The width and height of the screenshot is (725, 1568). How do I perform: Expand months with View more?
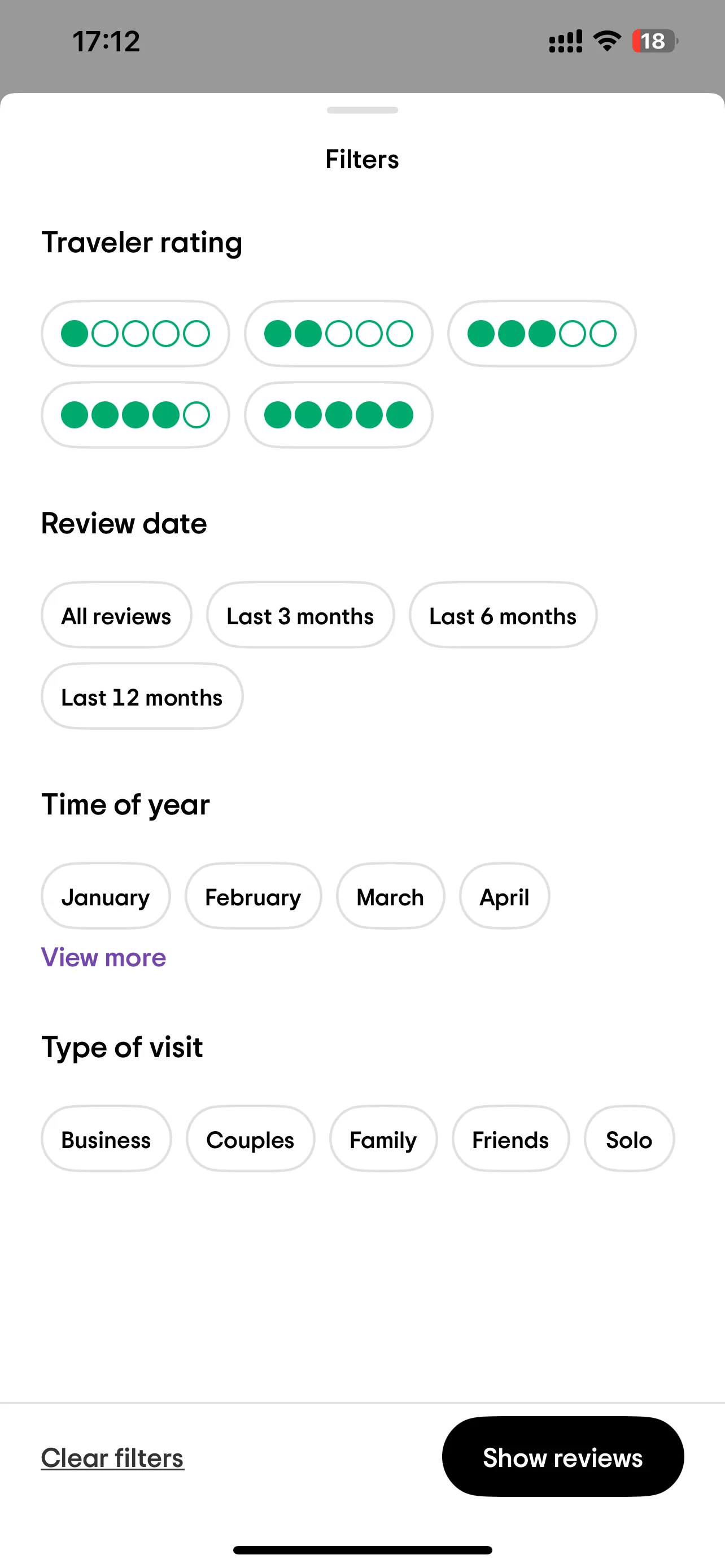[x=103, y=957]
